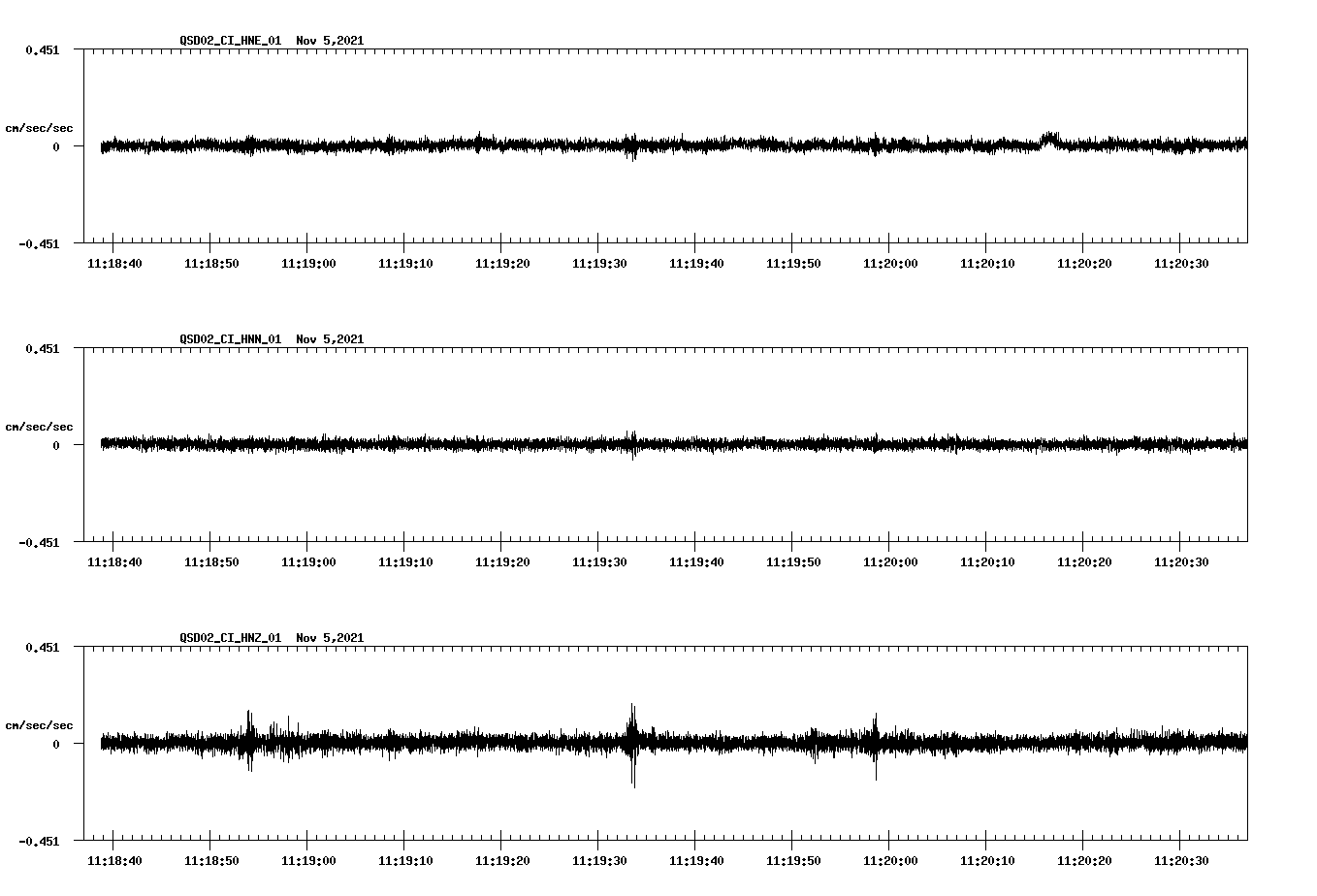Click 11:20:00 time label under HNZ plot

pyautogui.click(x=890, y=861)
